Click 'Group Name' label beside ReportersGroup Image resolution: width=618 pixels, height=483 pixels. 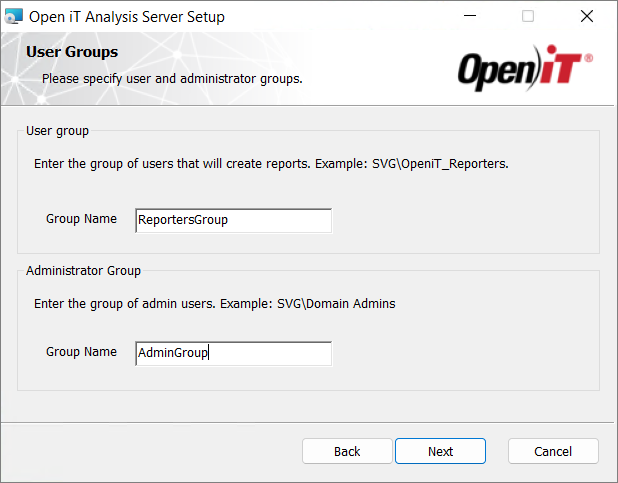[81, 219]
